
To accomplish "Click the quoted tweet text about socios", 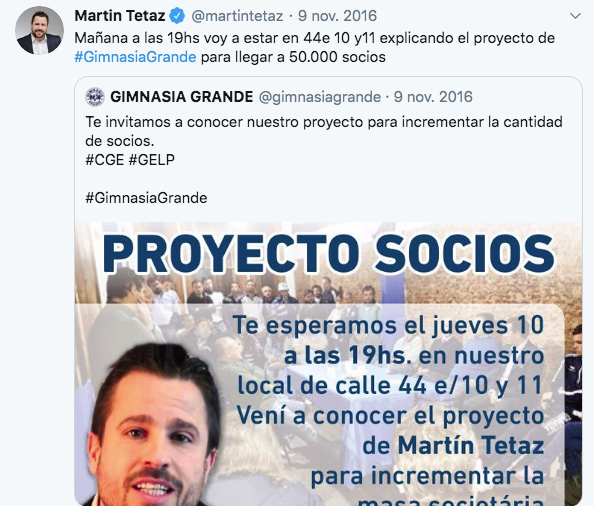I will 324,131.
